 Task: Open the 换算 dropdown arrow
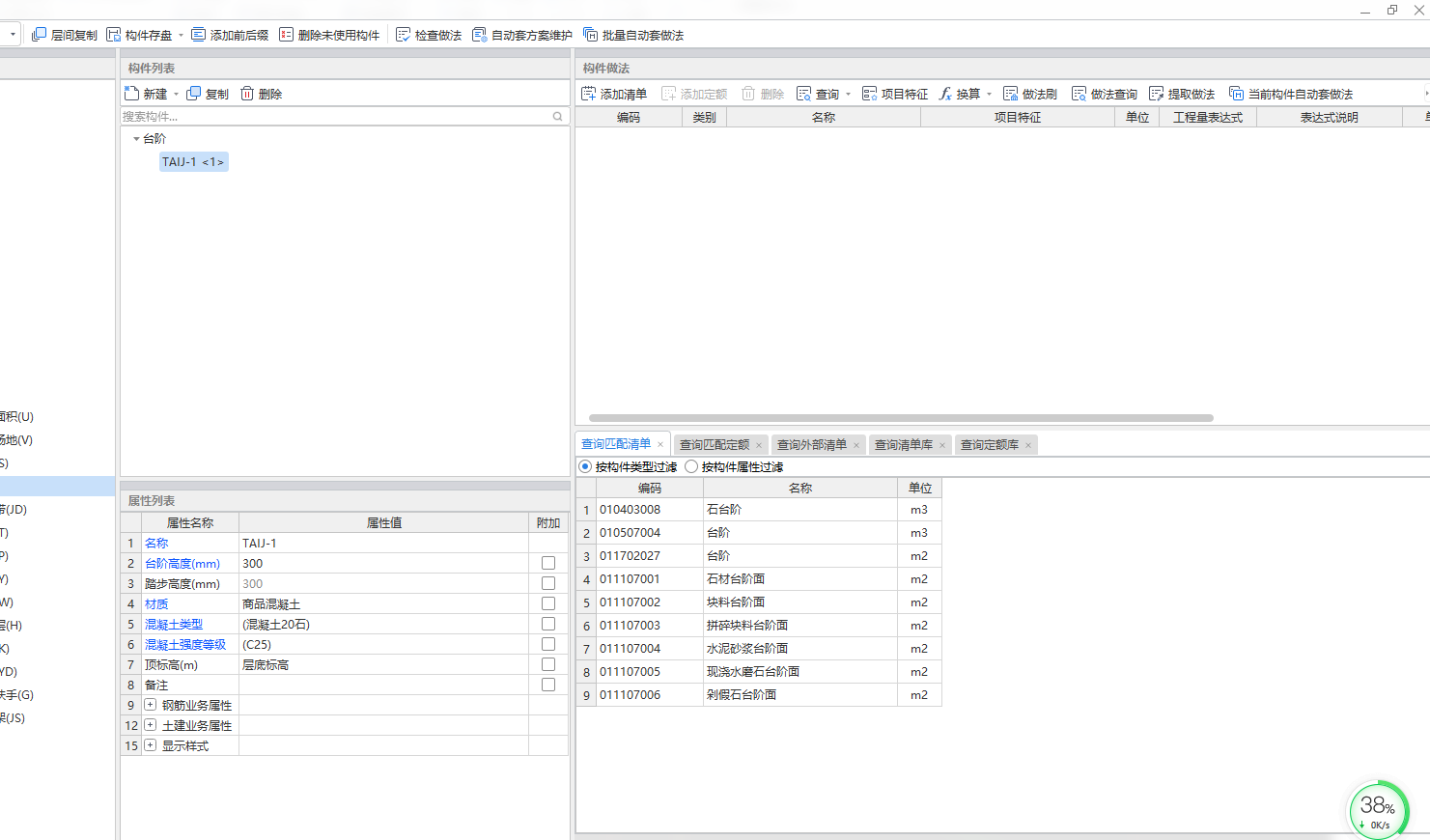[989, 95]
